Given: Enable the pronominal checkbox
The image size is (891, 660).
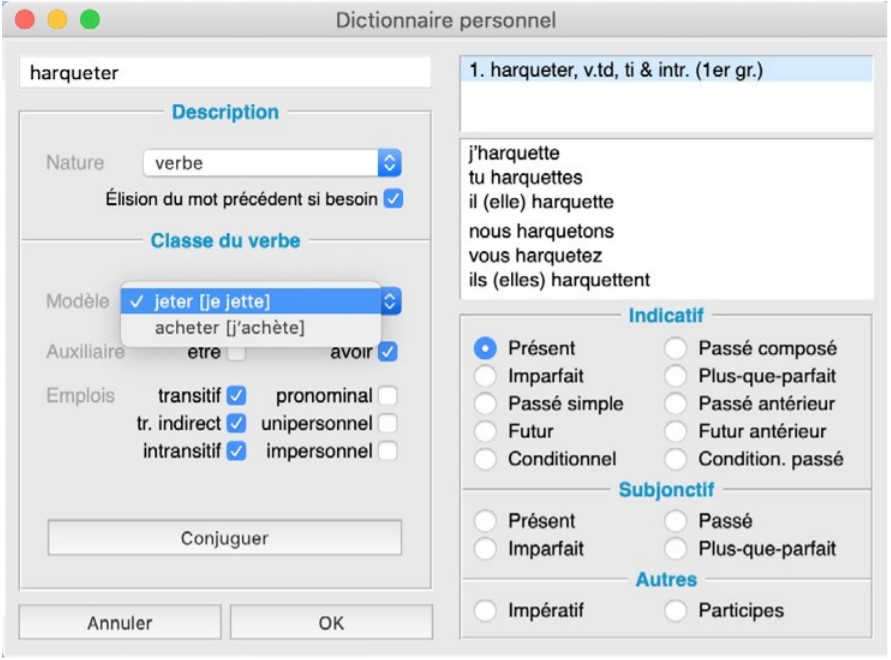Looking at the screenshot, I should (x=387, y=396).
